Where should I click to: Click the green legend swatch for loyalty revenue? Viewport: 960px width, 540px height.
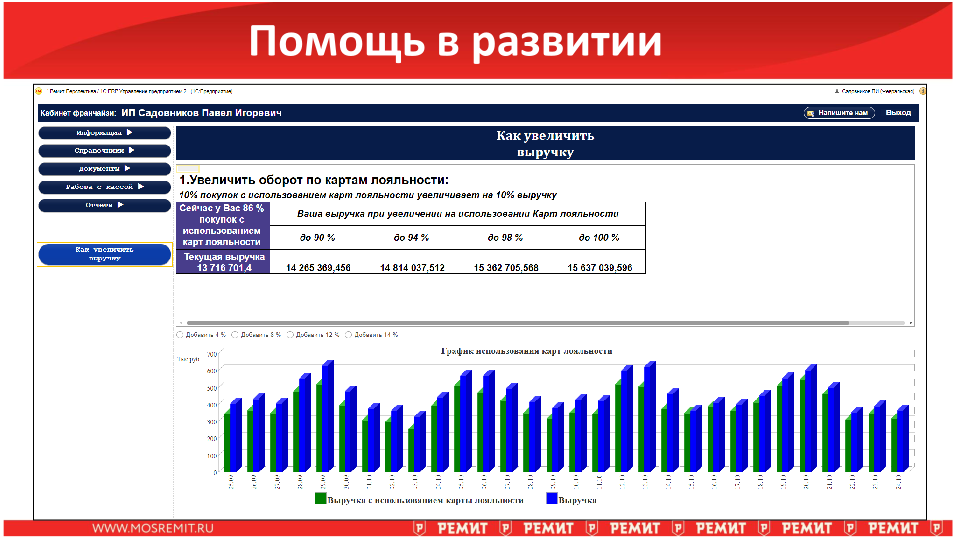pyautogui.click(x=320, y=498)
